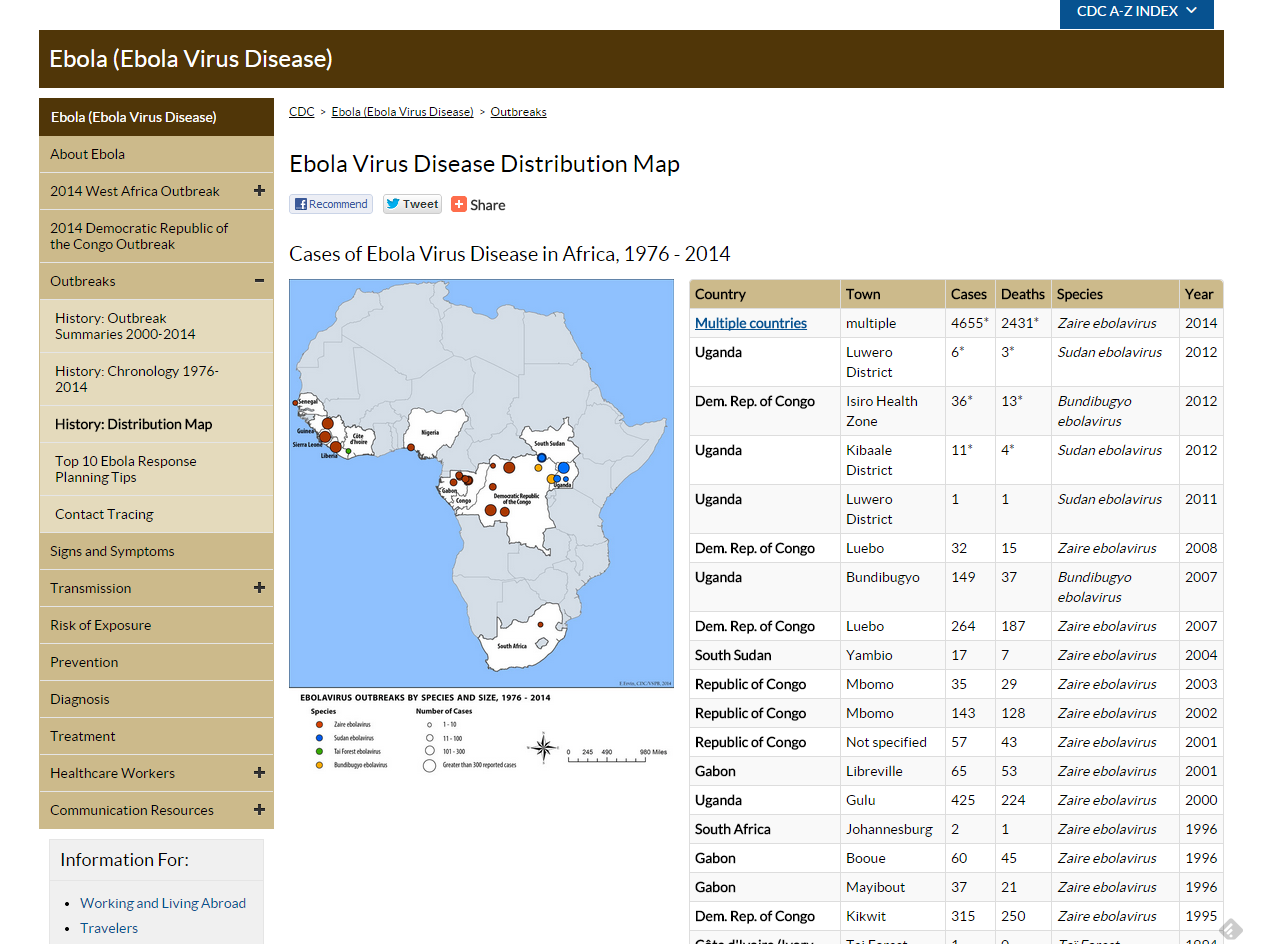Viewport: 1263px width, 944px height.
Task: Click the Twitter Tweet button
Action: pyautogui.click(x=412, y=204)
